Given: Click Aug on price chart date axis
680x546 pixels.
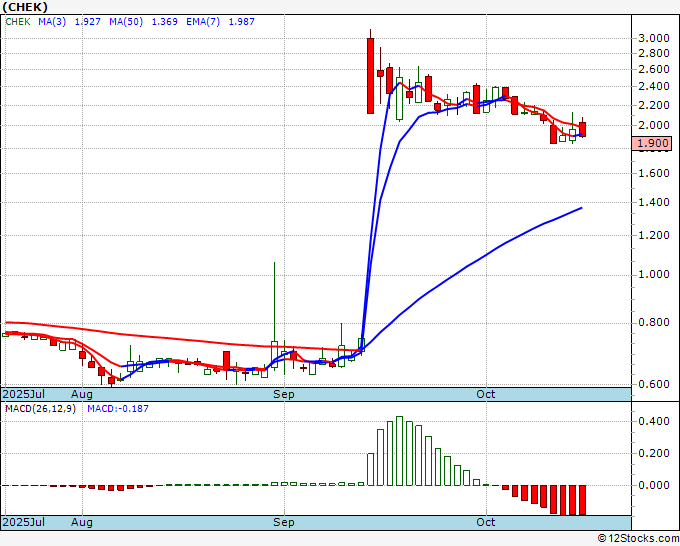Looking at the screenshot, I should coord(82,394).
